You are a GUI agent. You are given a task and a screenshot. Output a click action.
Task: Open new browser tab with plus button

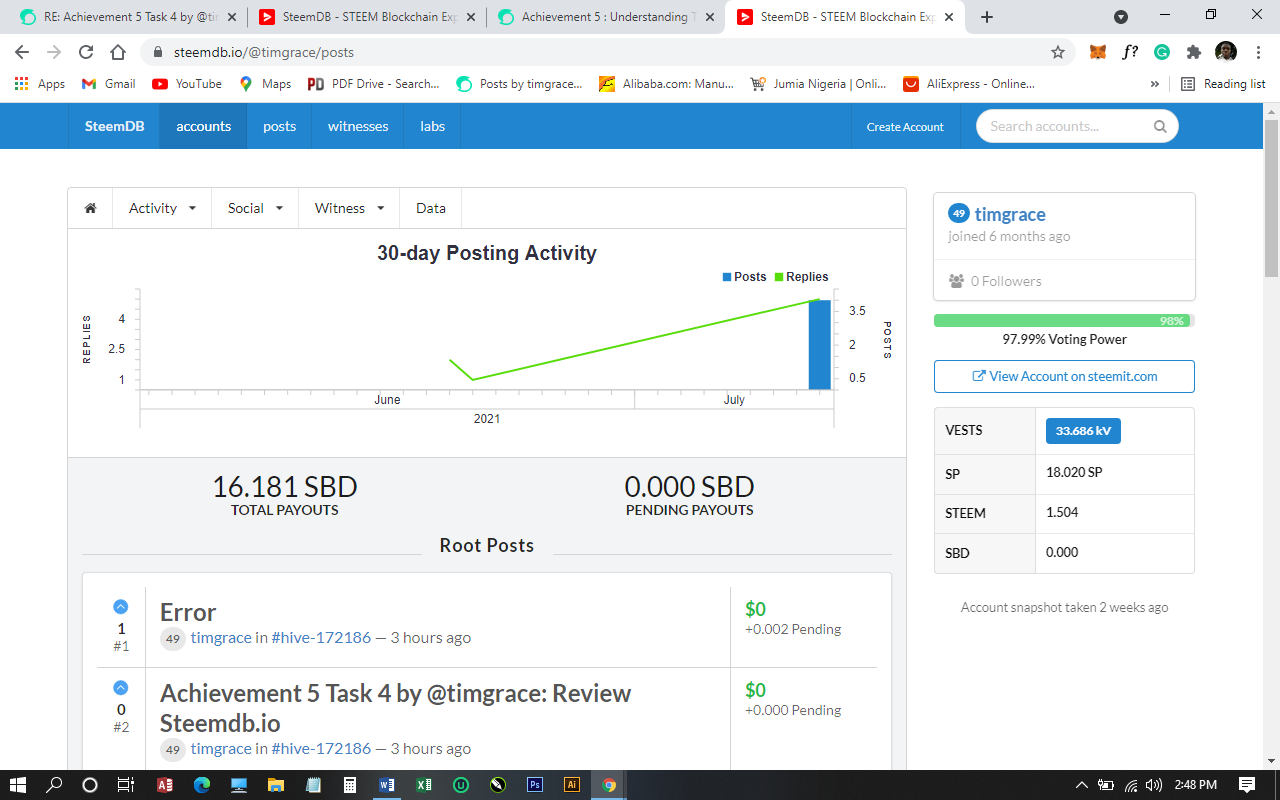pos(987,17)
